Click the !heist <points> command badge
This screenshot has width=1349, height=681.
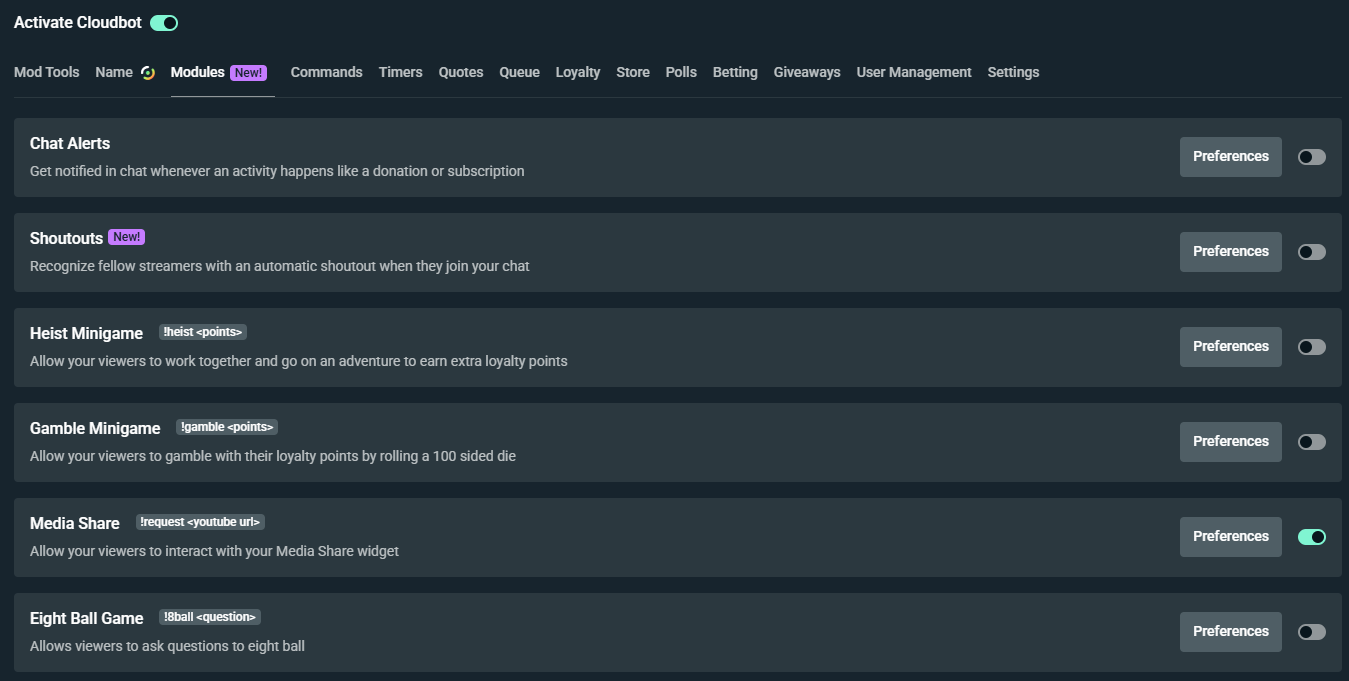click(x=202, y=331)
